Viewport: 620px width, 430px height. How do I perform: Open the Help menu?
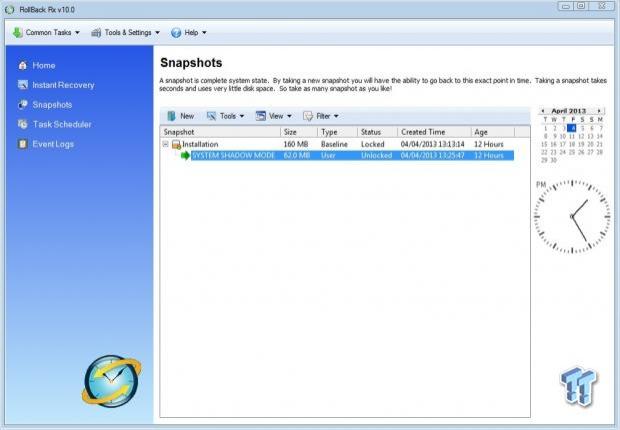click(x=189, y=33)
